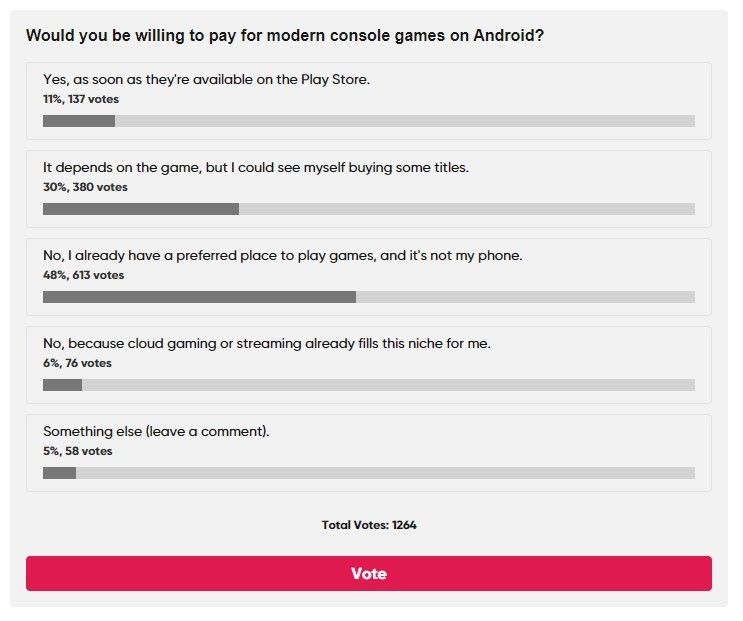Click the "30%, 380 votes" result text
Image resolution: width=743 pixels, height=621 pixels.
click(85, 187)
